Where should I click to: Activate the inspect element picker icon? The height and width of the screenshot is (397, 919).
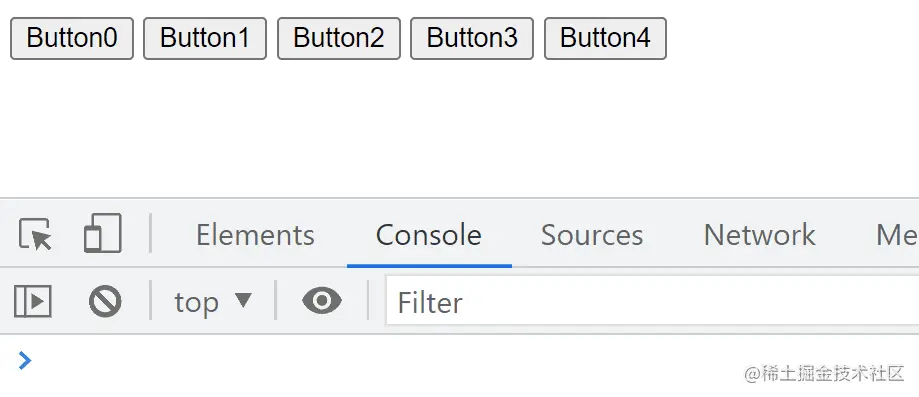click(x=35, y=234)
